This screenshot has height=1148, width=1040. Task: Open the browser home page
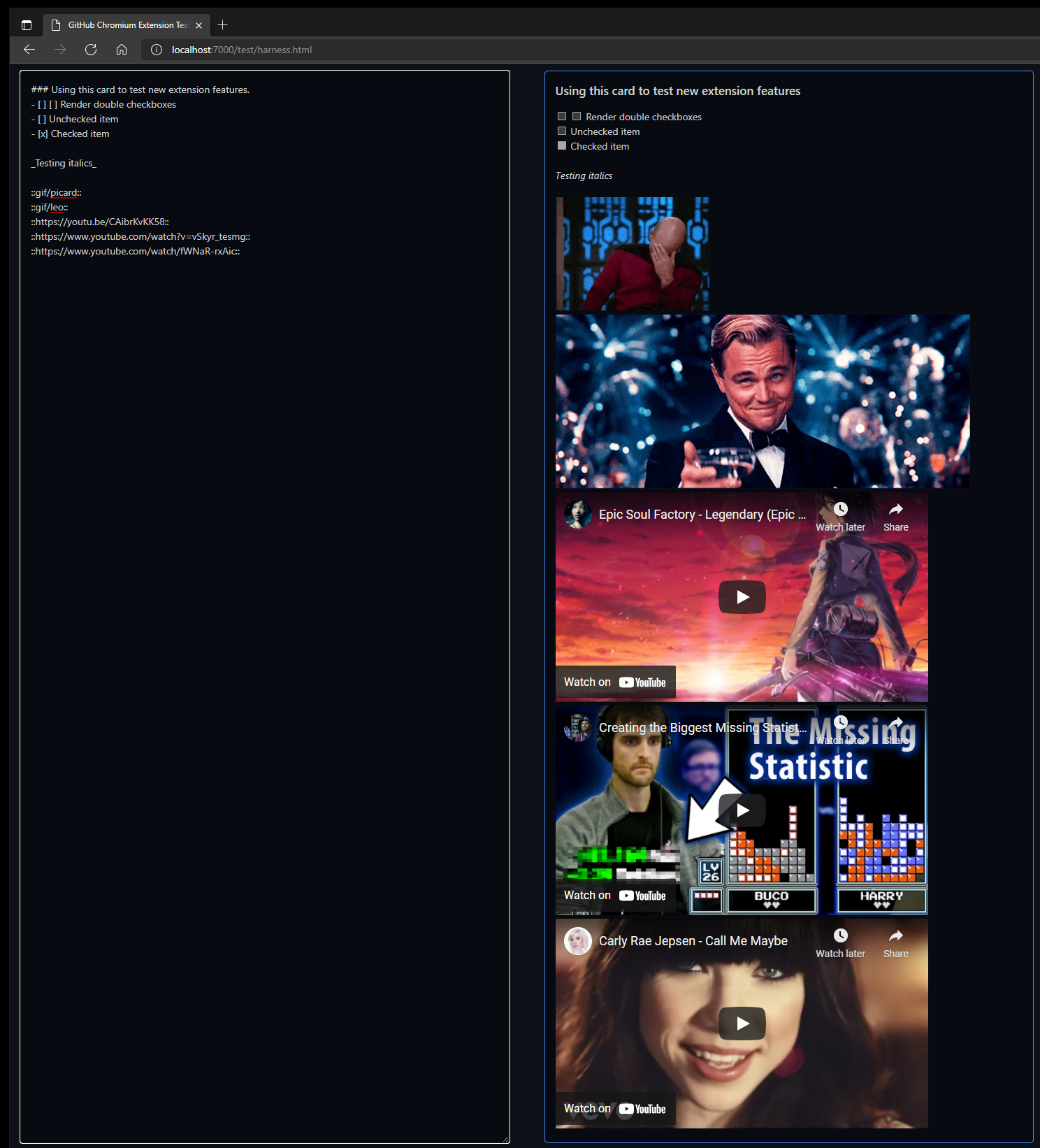pyautogui.click(x=122, y=50)
